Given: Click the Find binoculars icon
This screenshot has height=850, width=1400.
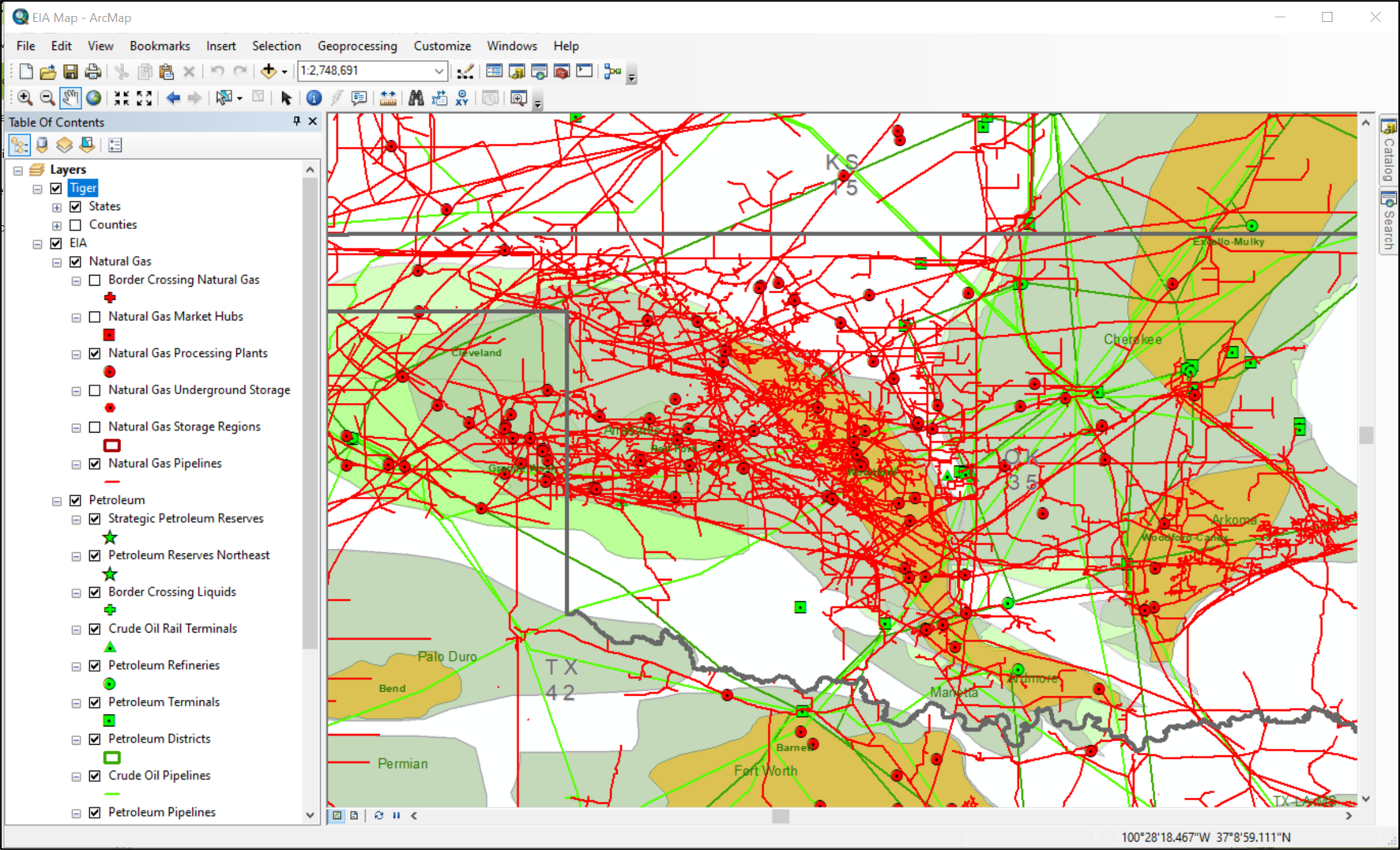Looking at the screenshot, I should [x=416, y=98].
